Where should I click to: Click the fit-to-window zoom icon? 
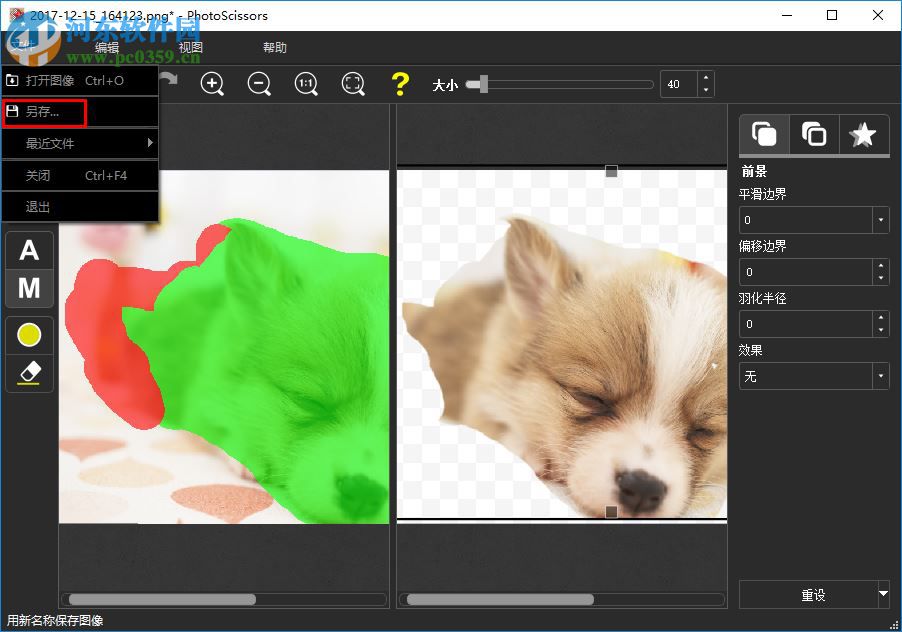(x=353, y=84)
